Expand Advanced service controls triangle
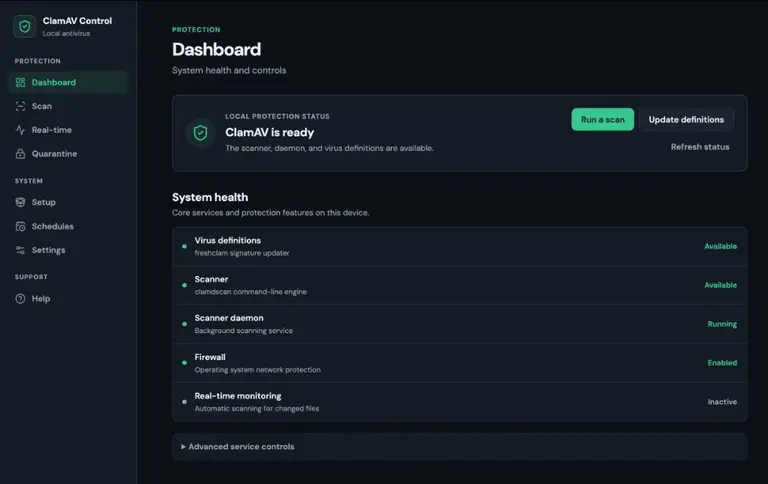The width and height of the screenshot is (768, 484). pos(183,447)
